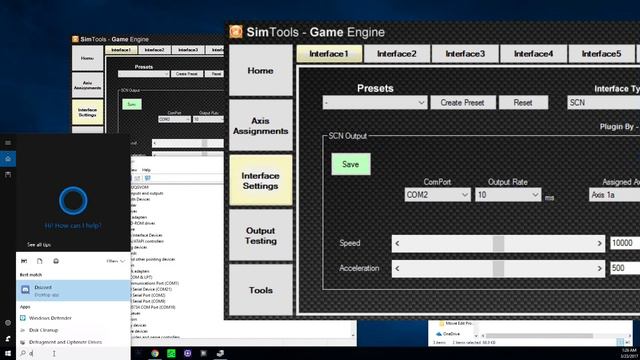Viewport: 640px width, 360px height.
Task: Go to the Home page button
Action: [x=260, y=71]
